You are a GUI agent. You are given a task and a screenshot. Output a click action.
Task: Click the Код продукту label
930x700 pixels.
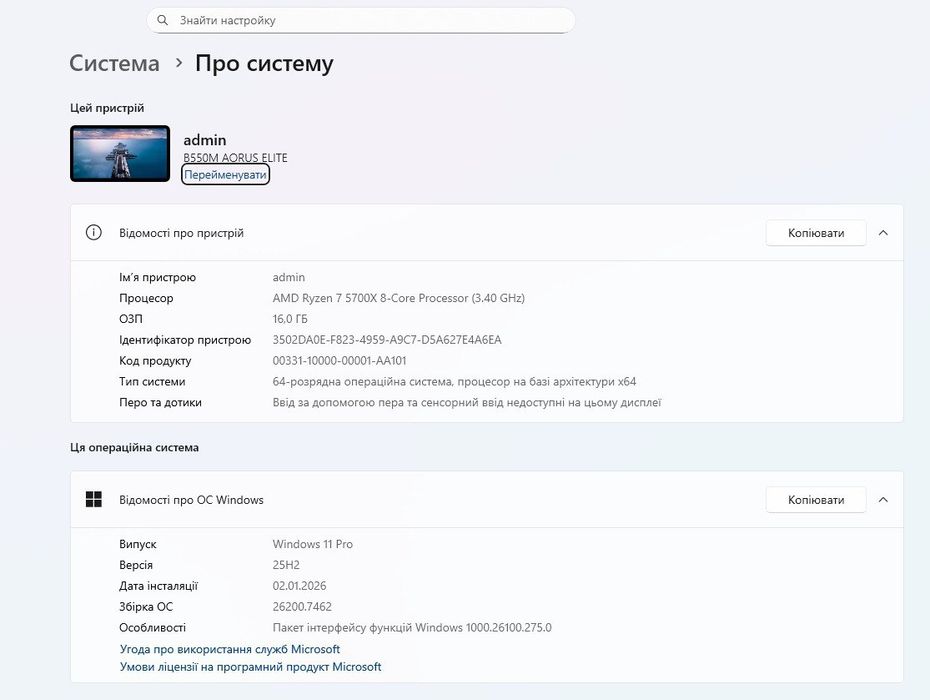pos(155,361)
